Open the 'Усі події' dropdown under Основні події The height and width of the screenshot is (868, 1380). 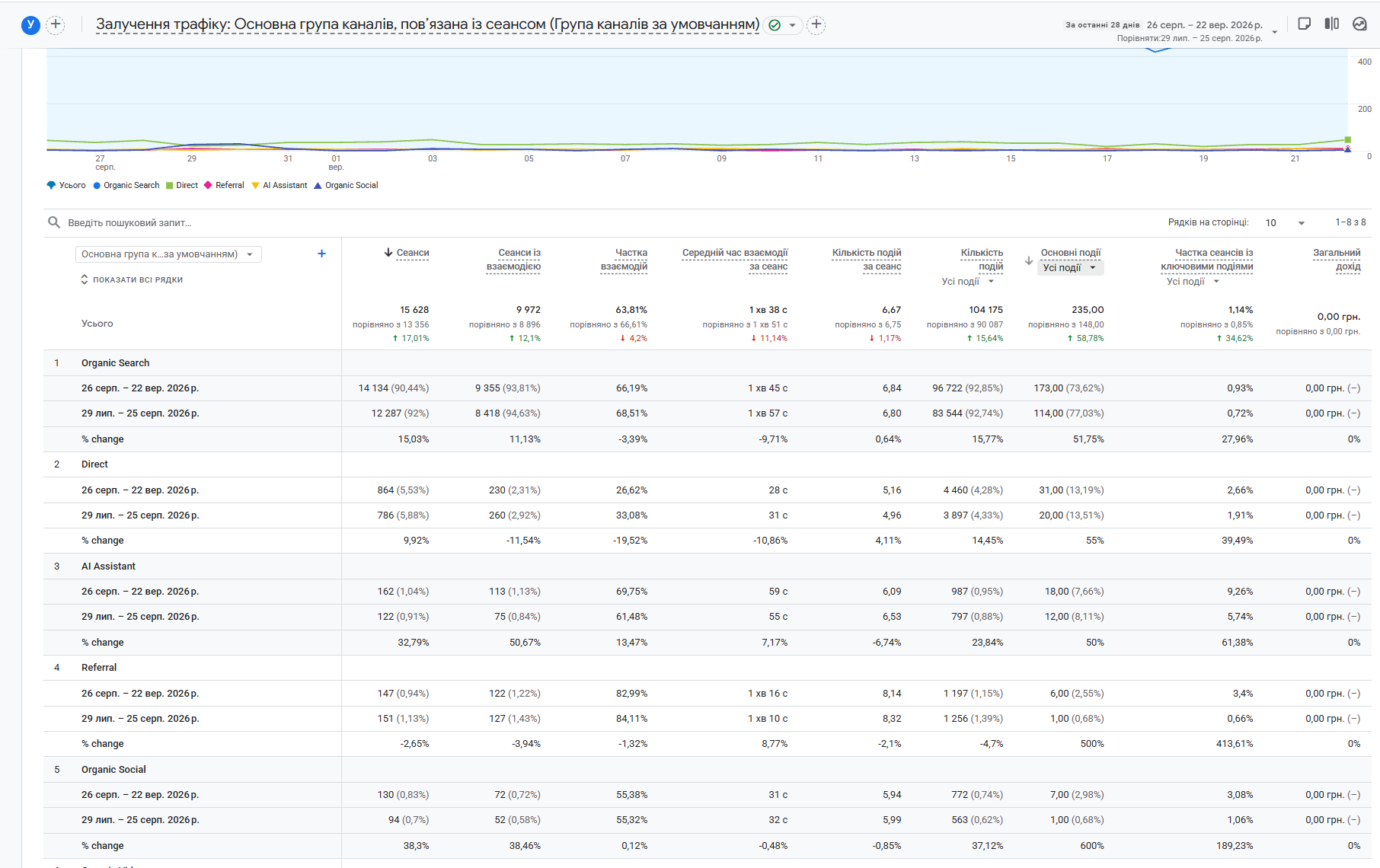coord(1070,267)
